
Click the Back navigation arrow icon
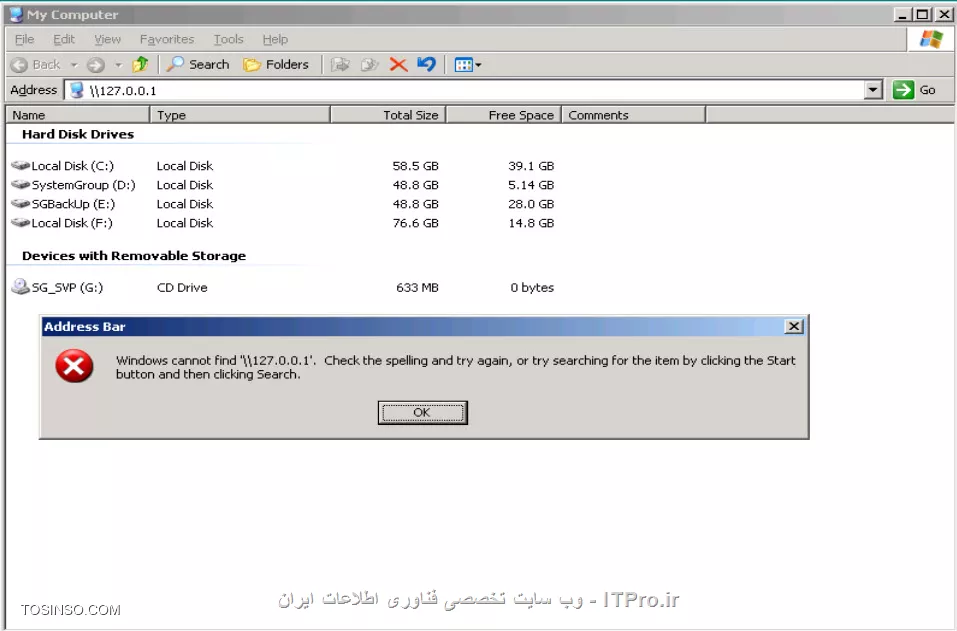(19, 65)
